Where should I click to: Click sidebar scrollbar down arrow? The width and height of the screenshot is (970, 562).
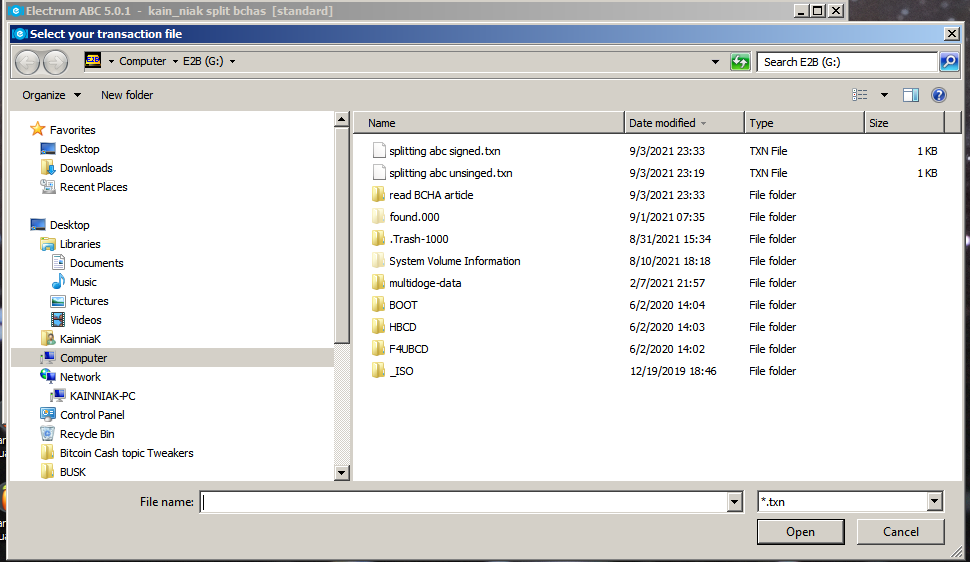pos(341,473)
